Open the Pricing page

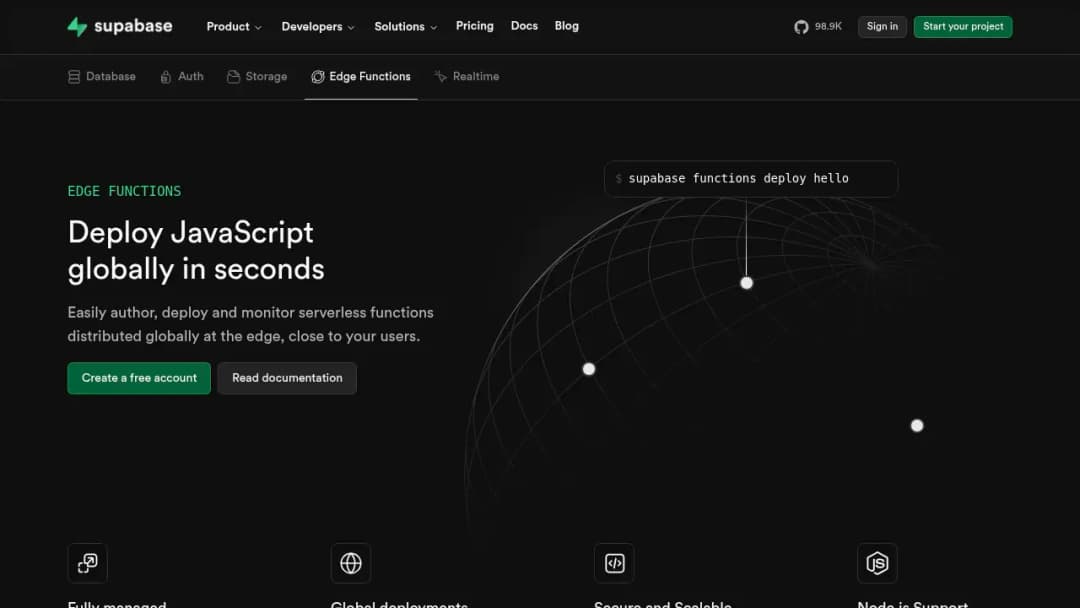(475, 26)
